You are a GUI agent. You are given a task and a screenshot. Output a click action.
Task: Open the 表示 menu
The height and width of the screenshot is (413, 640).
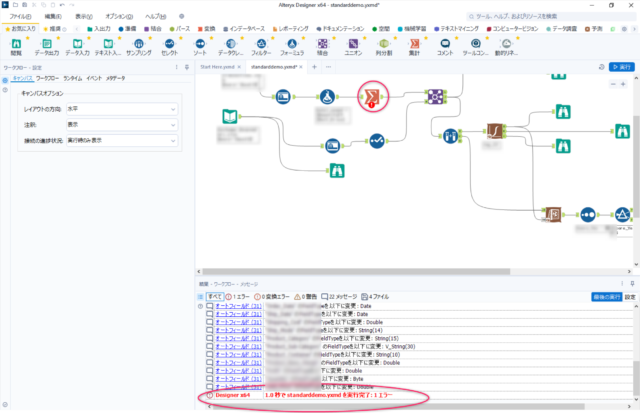click(x=84, y=16)
